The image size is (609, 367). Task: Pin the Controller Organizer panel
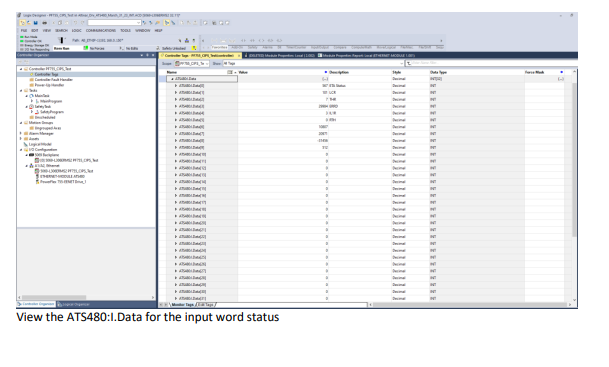147,55
